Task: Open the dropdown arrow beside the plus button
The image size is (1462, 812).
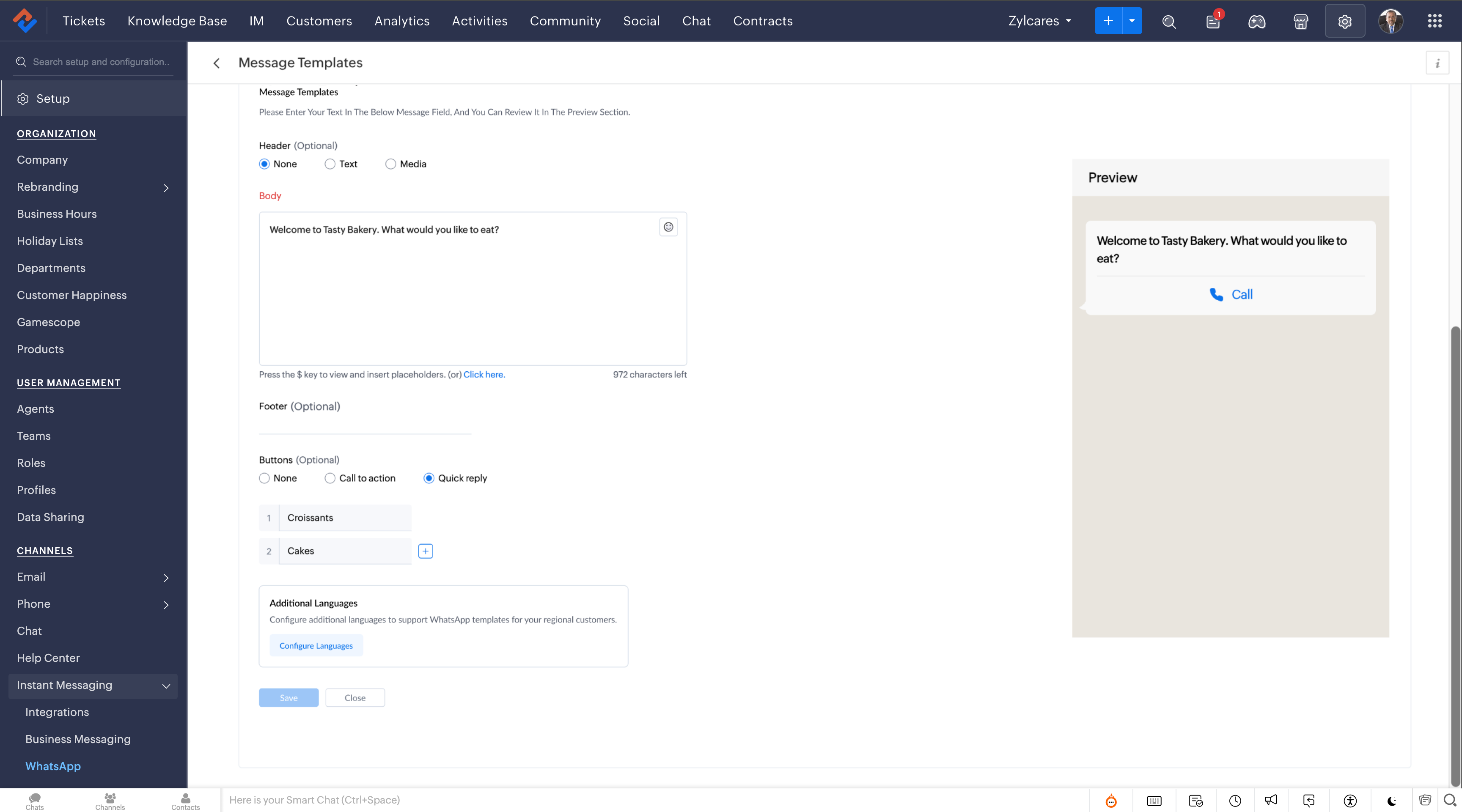Action: click(x=1132, y=21)
